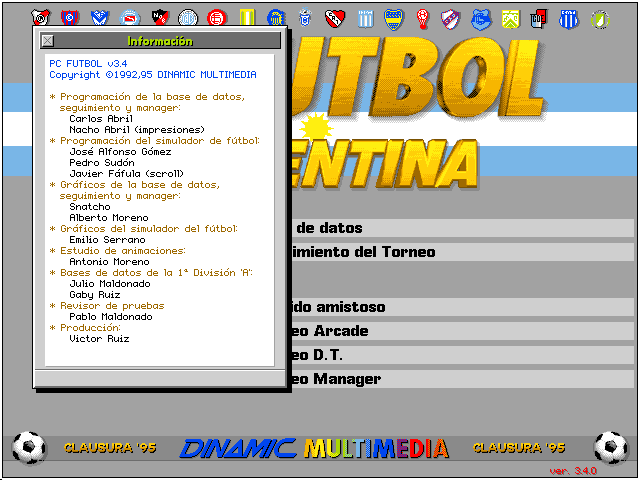Click 'Programación del simulador de fútbol:' heading

160,141
